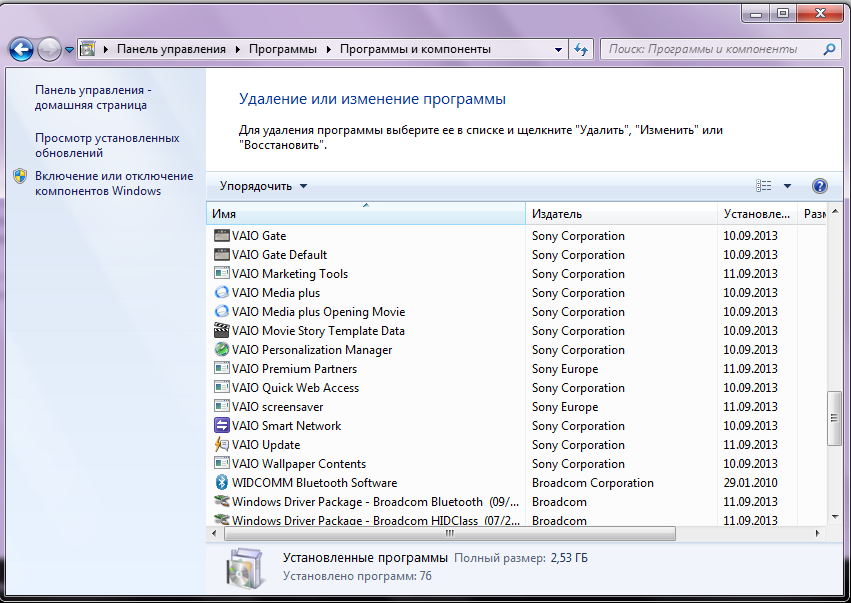Select VAIO Personalization Manager entry name
The width and height of the screenshot is (851, 603).
tap(312, 350)
